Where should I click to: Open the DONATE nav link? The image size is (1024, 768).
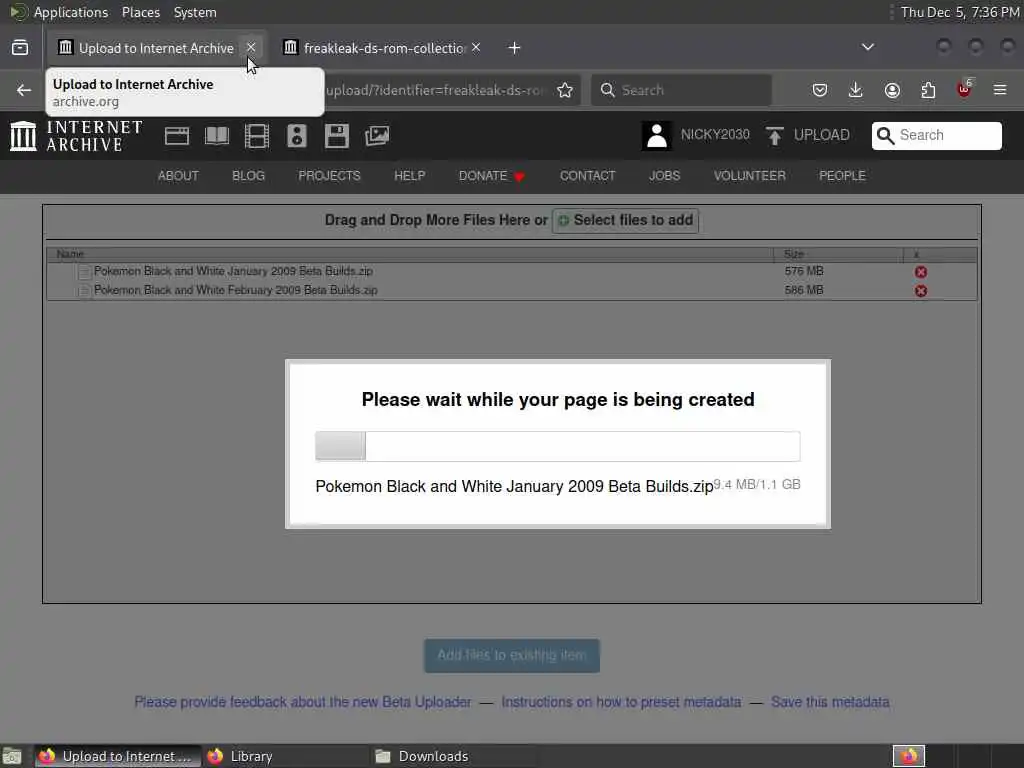click(491, 176)
